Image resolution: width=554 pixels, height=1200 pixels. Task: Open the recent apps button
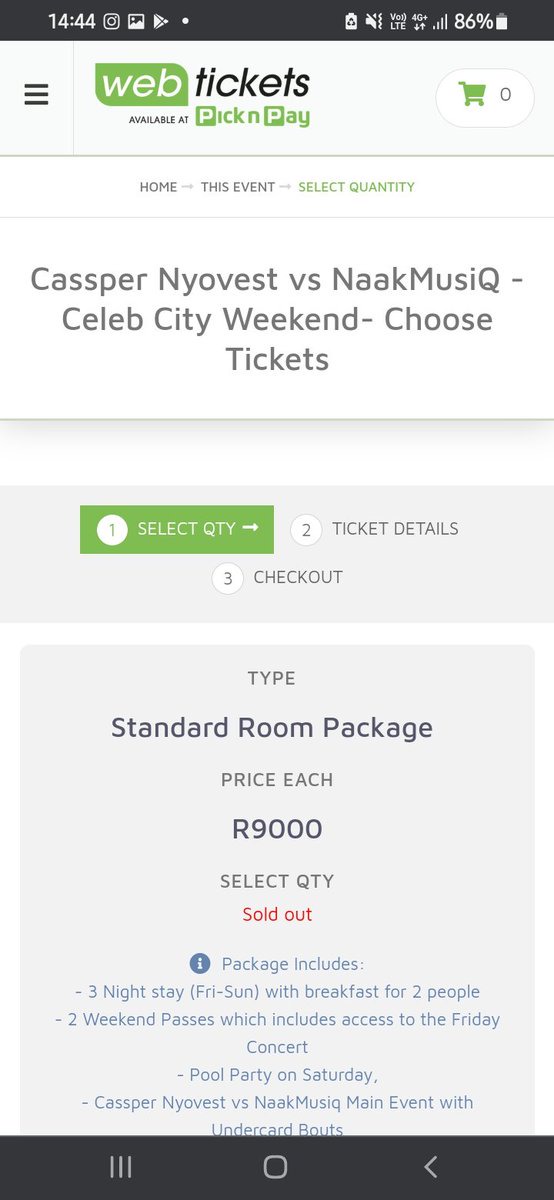pyautogui.click(x=121, y=1167)
